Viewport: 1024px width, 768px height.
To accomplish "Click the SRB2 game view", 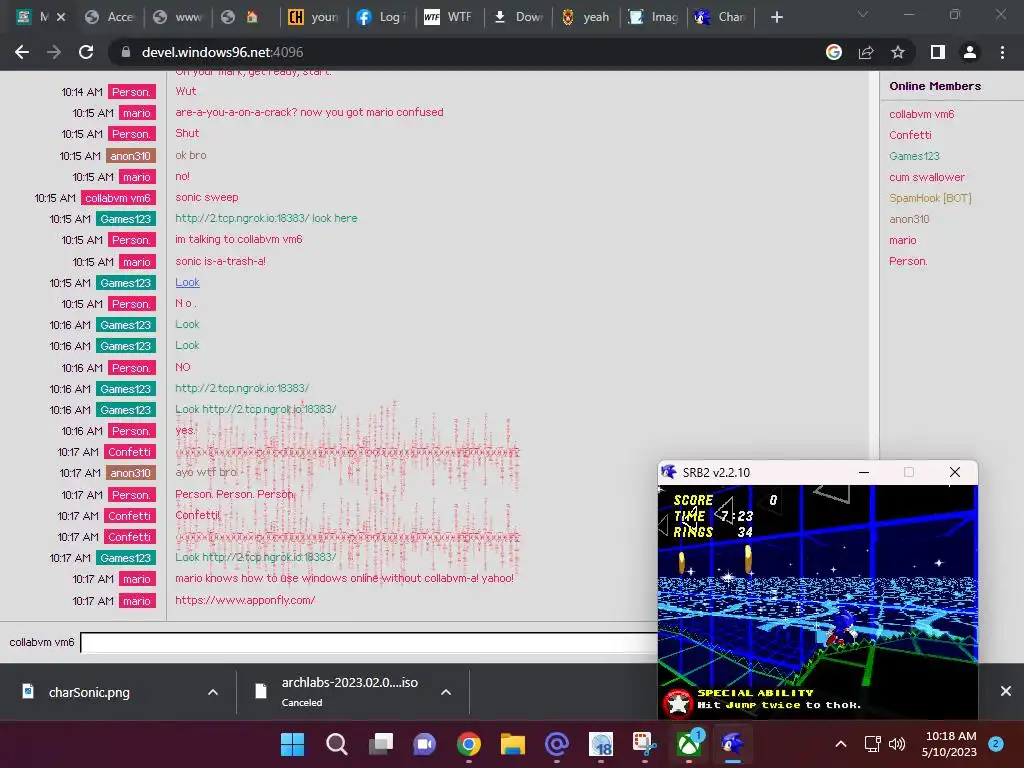I will click(818, 601).
